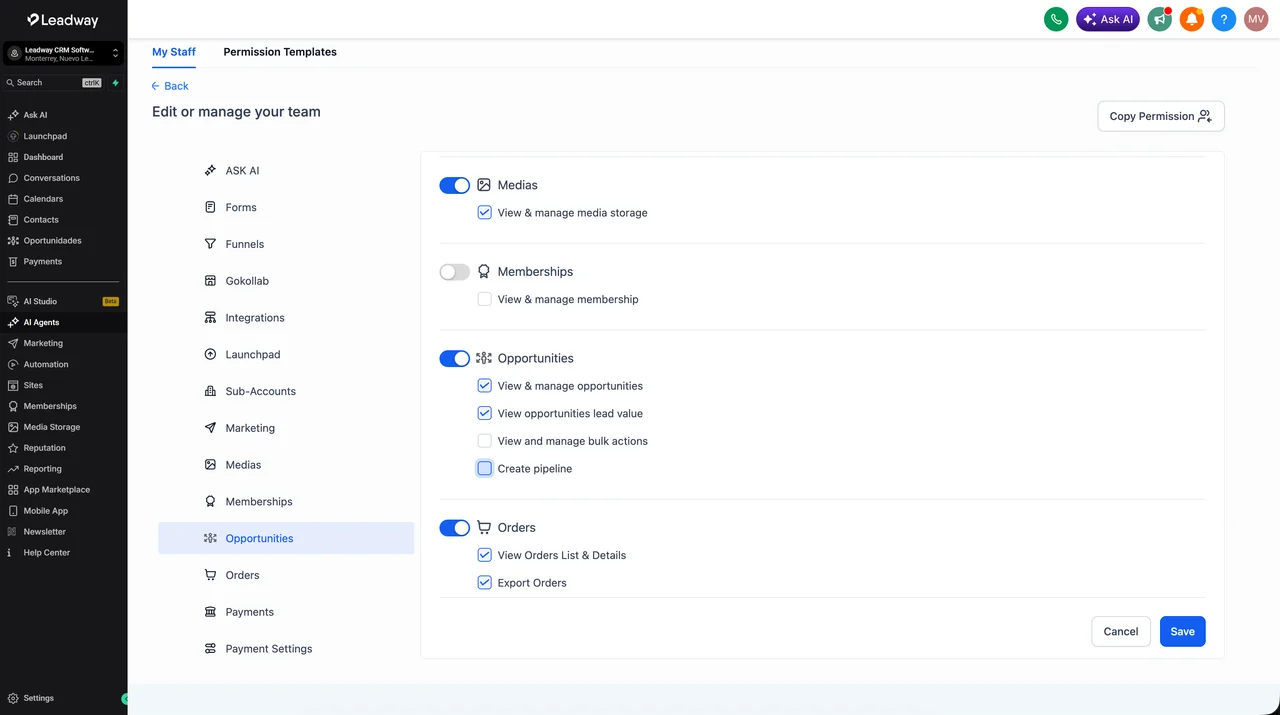Open the MV user avatar menu
The height and width of the screenshot is (715, 1280).
(1256, 19)
